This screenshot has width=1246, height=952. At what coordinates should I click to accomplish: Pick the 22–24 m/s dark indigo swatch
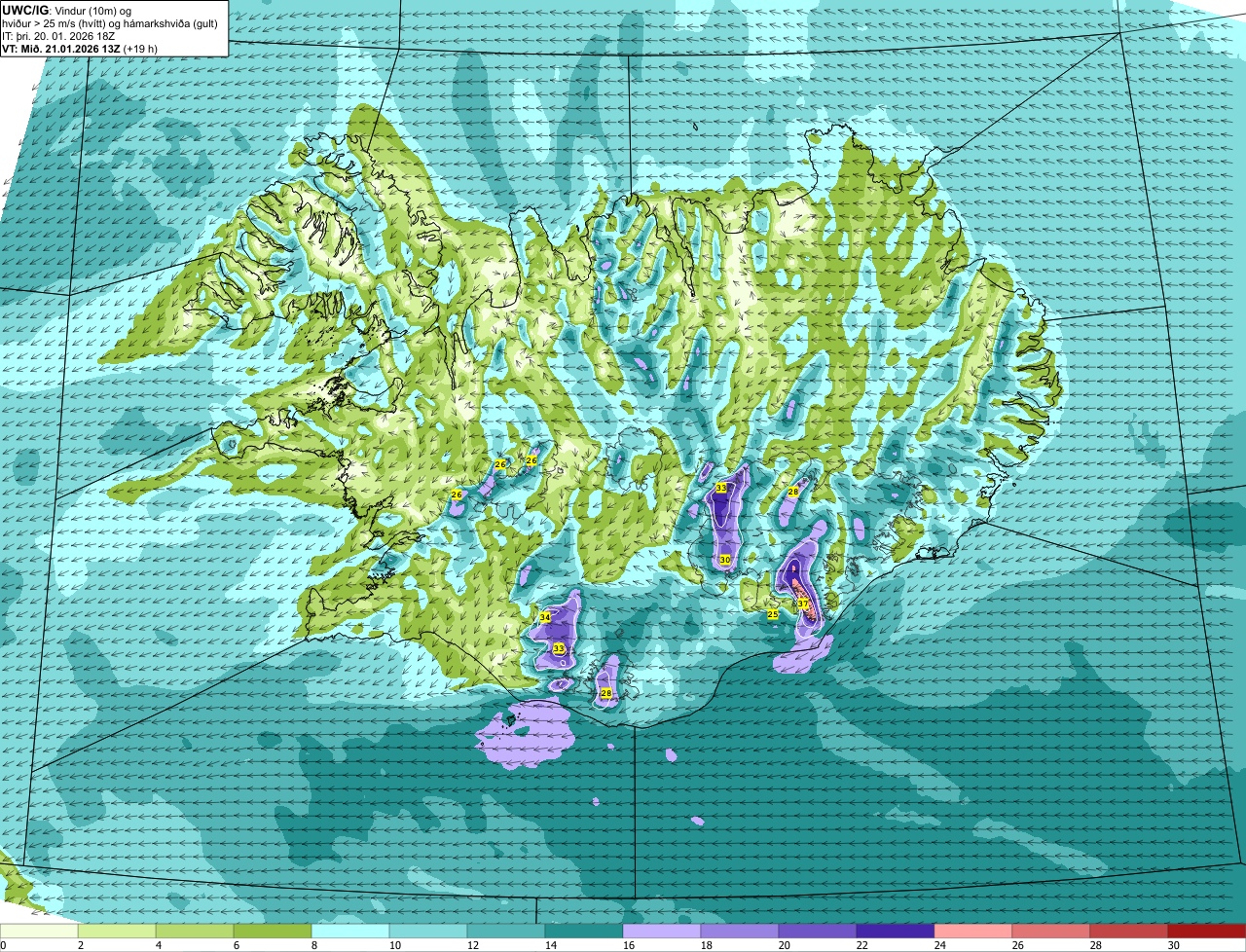click(896, 932)
